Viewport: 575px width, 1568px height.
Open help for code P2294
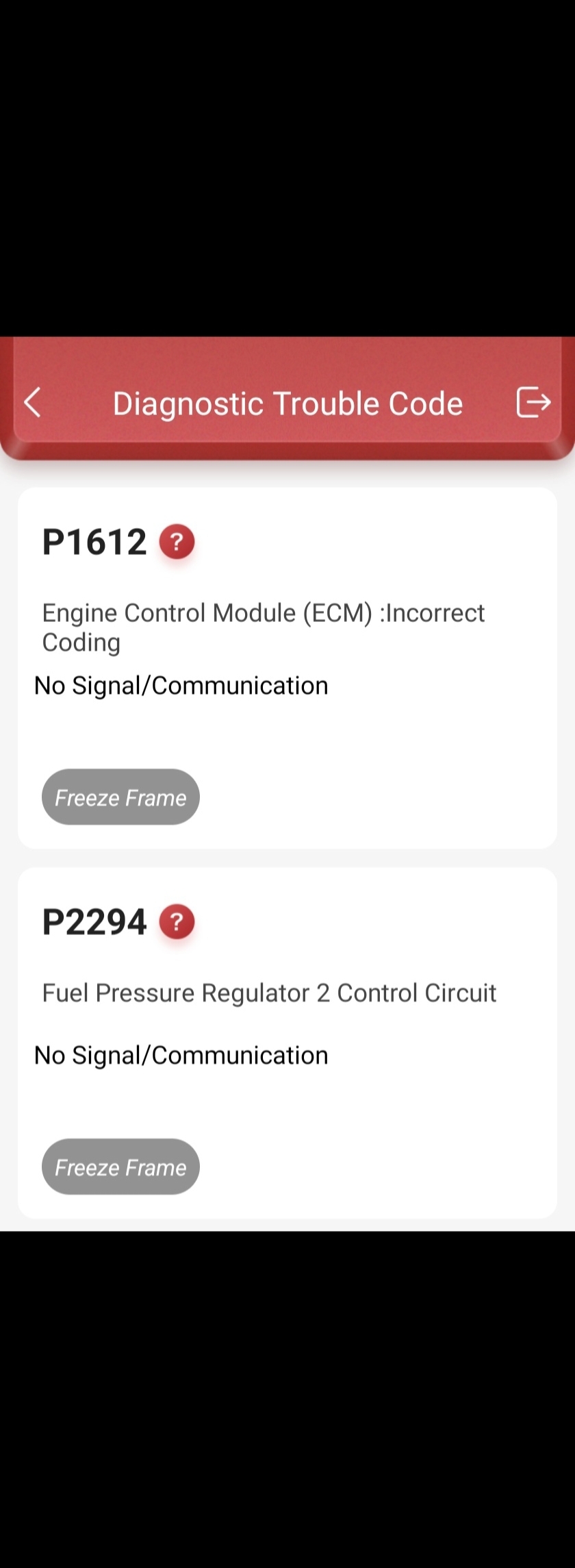(x=177, y=921)
